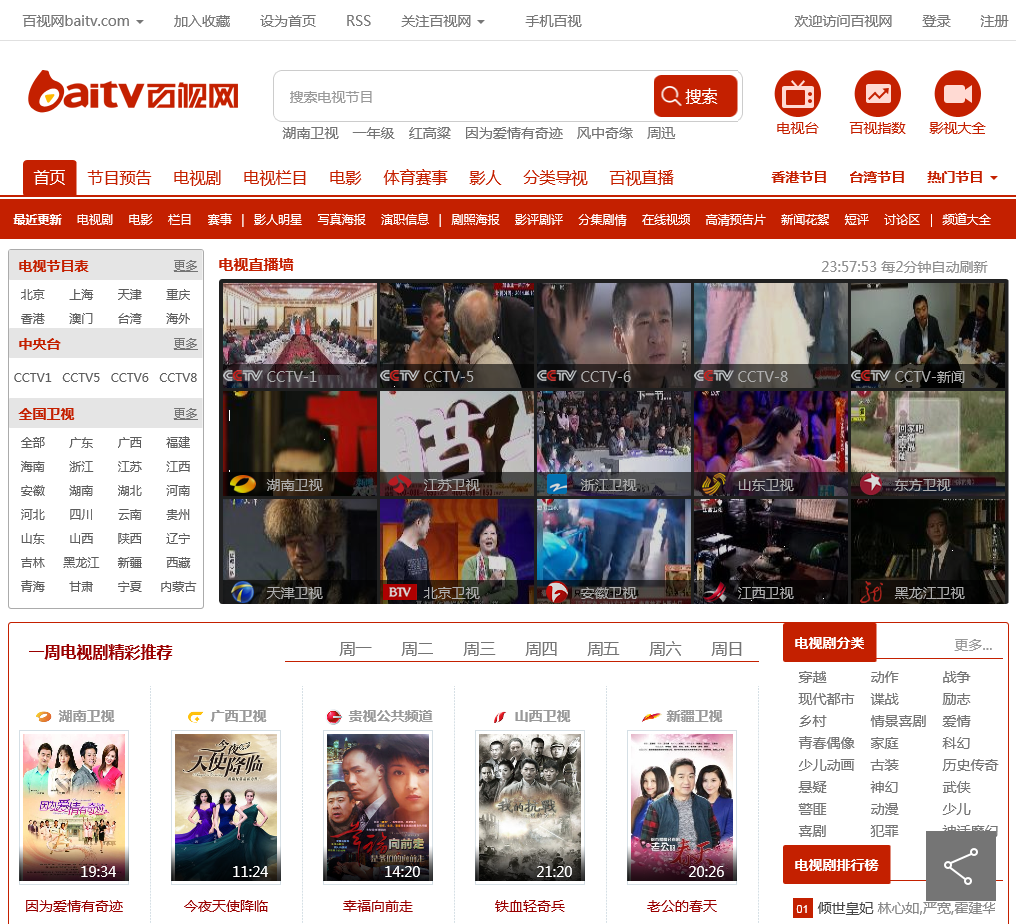Open the 天津卫视 live thumbnail
1016x924 pixels.
(300, 551)
